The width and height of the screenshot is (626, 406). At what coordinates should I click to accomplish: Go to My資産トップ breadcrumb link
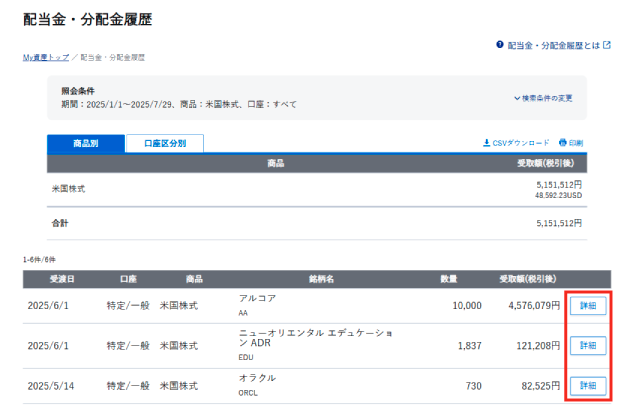46,58
